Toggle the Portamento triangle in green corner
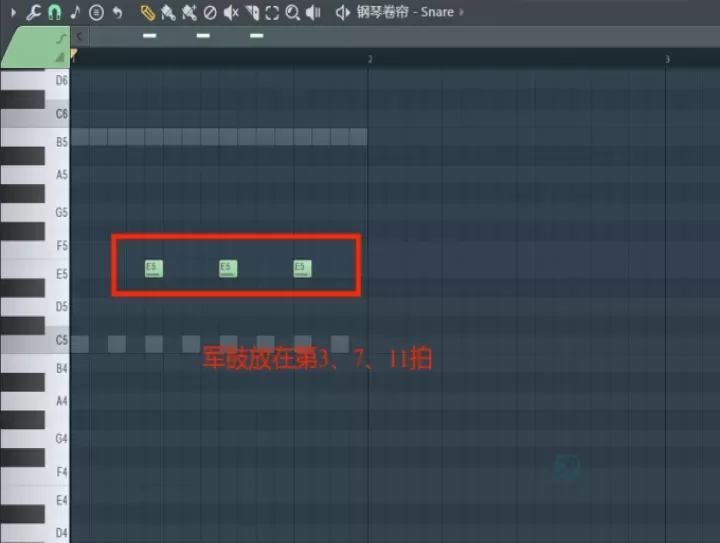 pos(60,57)
